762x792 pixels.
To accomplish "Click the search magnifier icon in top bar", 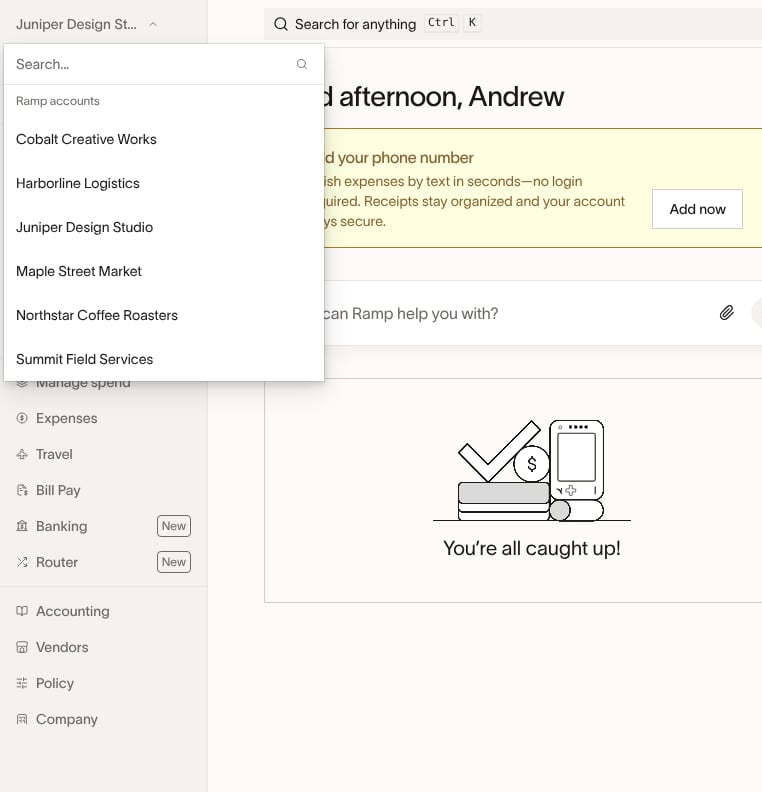I will (x=281, y=24).
